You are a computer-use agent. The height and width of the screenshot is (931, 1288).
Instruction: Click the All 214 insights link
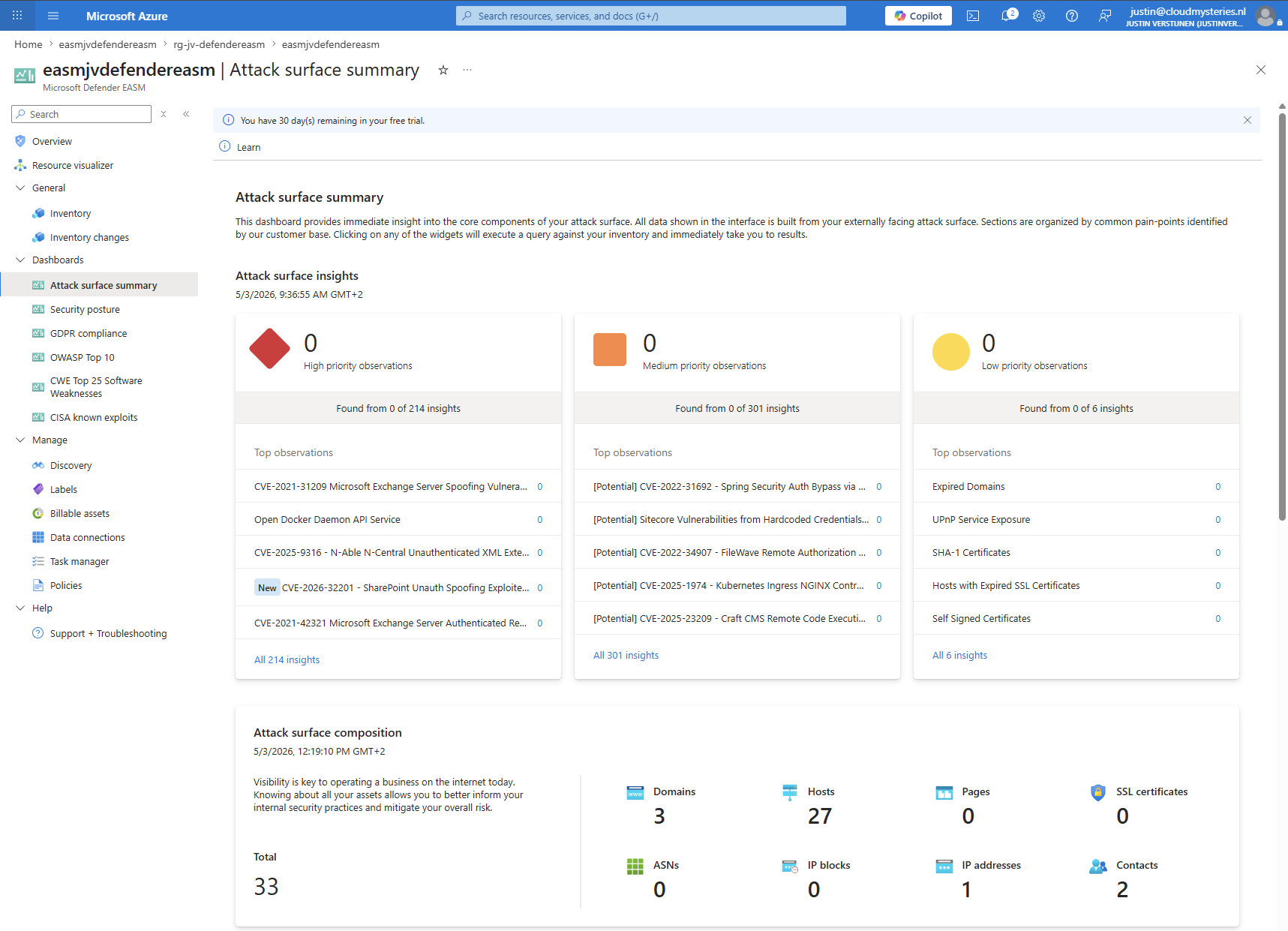pos(287,659)
